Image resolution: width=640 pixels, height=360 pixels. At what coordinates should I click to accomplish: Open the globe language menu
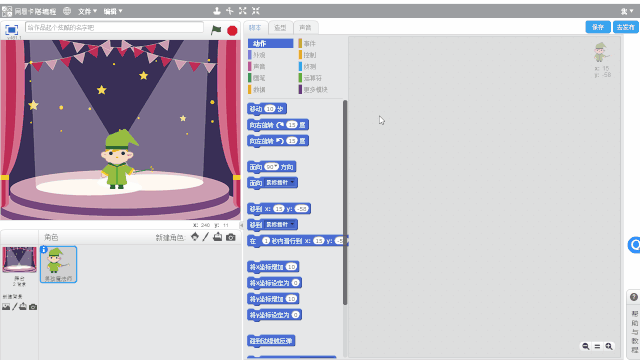[67, 11]
